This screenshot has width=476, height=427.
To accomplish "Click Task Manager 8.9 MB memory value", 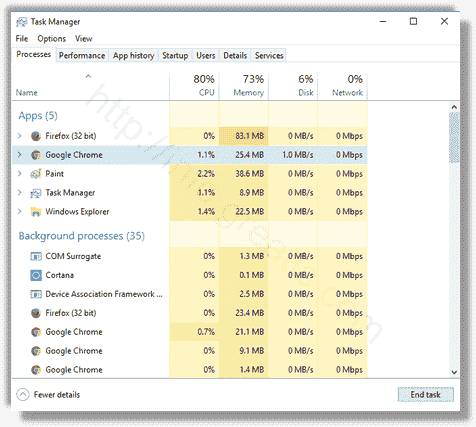I will (x=252, y=193).
